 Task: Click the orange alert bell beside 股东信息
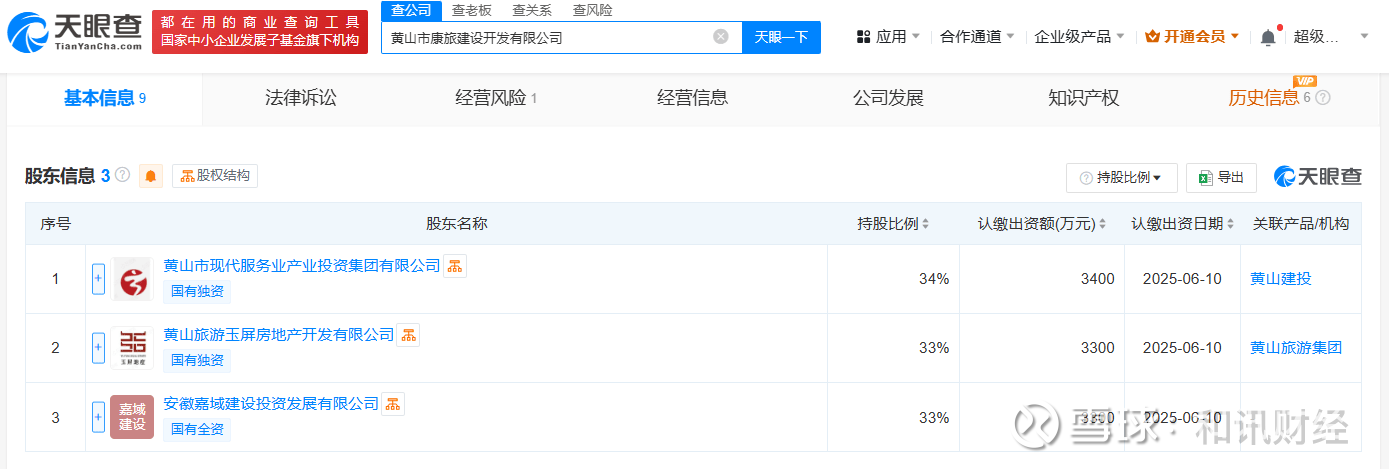coord(151,176)
